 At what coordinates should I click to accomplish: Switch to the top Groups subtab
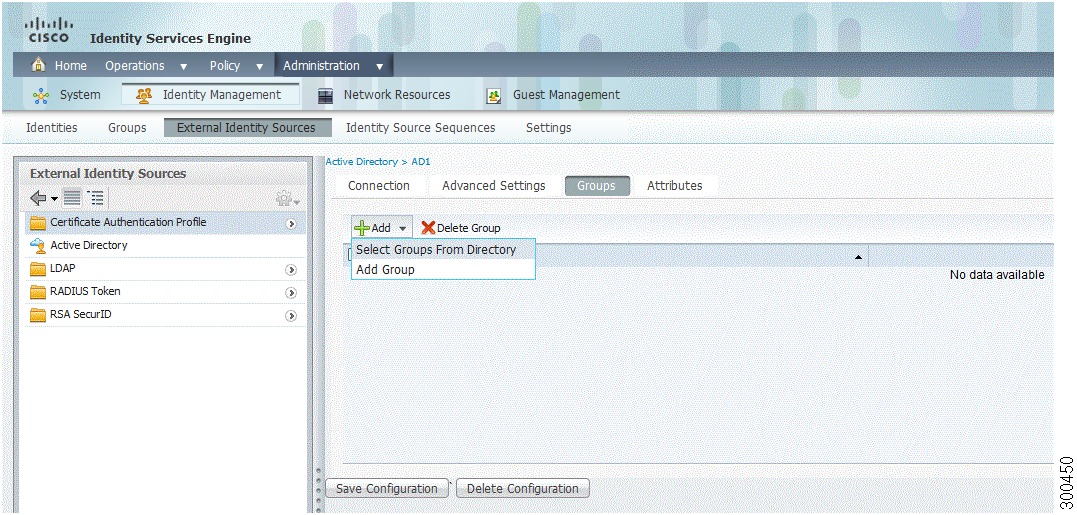pyautogui.click(x=127, y=128)
